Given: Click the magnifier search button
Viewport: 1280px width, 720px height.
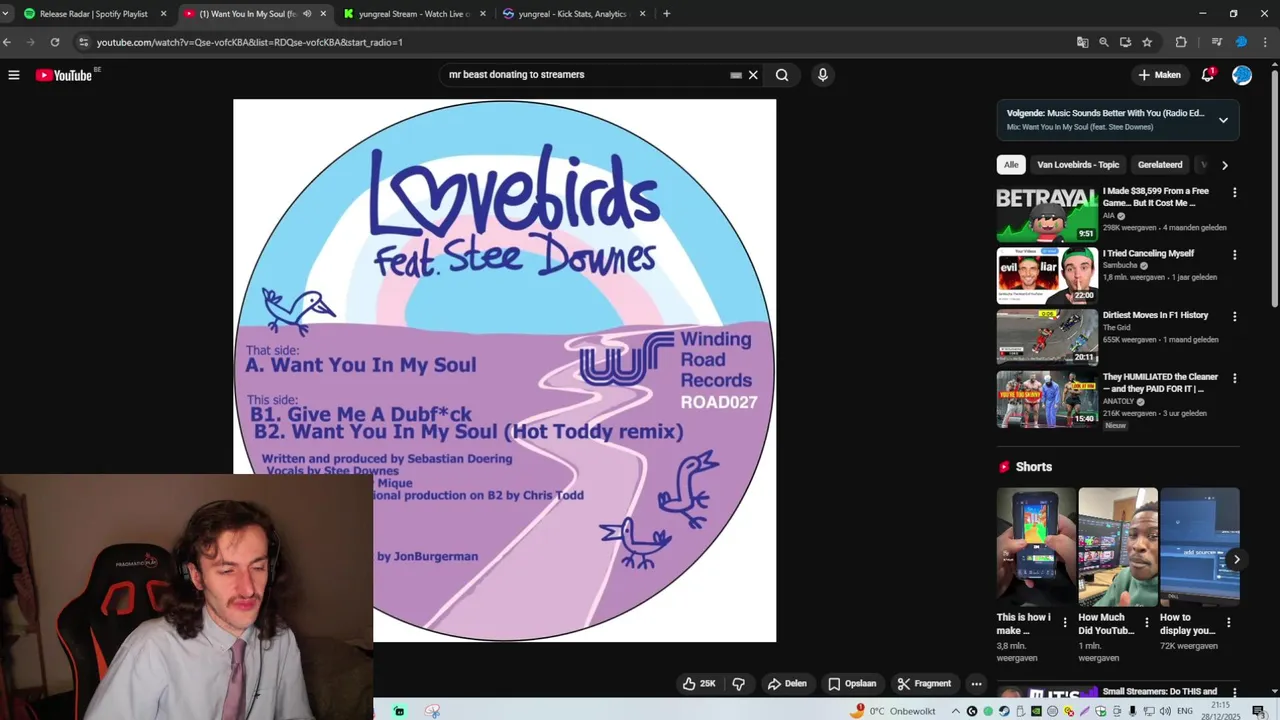Looking at the screenshot, I should (x=782, y=75).
